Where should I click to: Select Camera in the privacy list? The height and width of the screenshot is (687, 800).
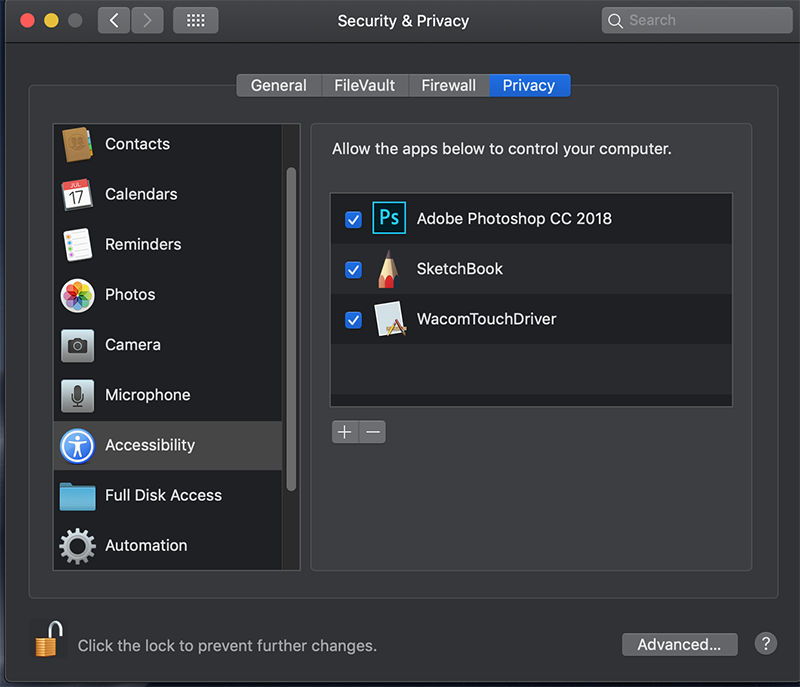point(167,345)
